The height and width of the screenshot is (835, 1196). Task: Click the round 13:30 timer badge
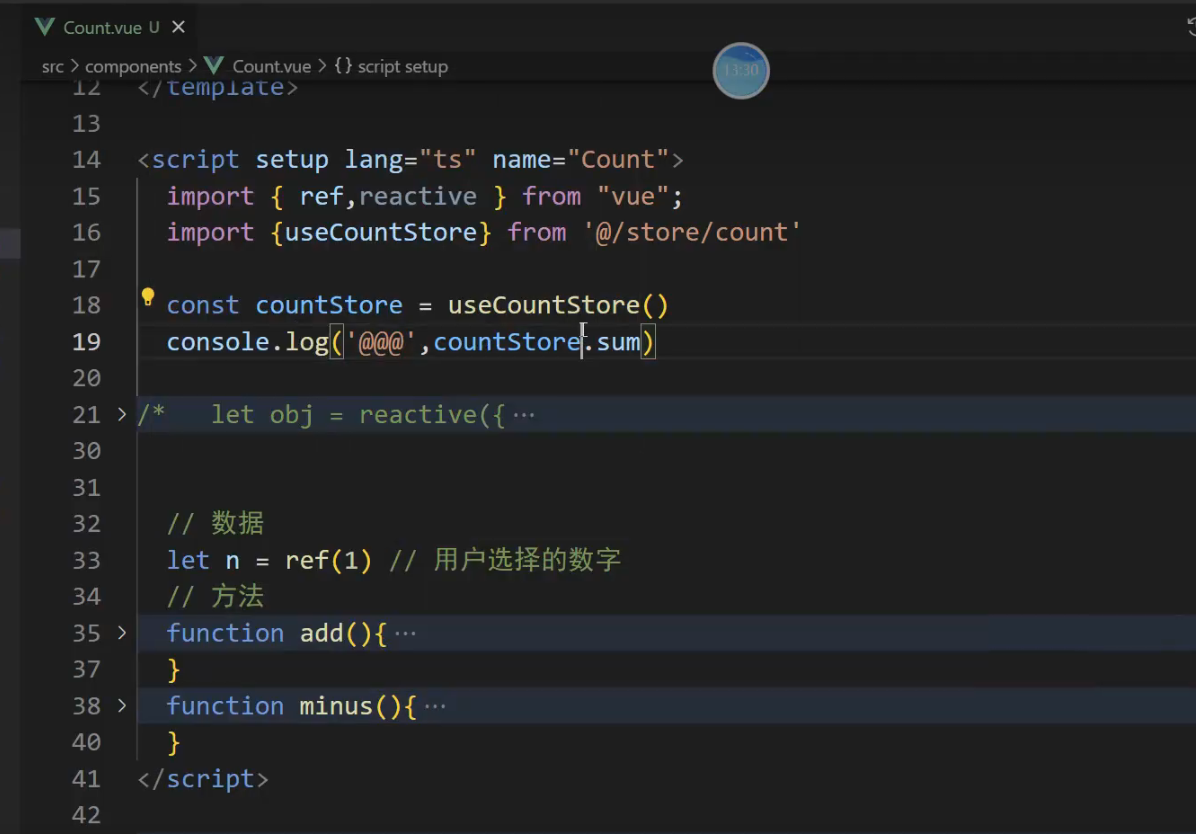[x=741, y=71]
